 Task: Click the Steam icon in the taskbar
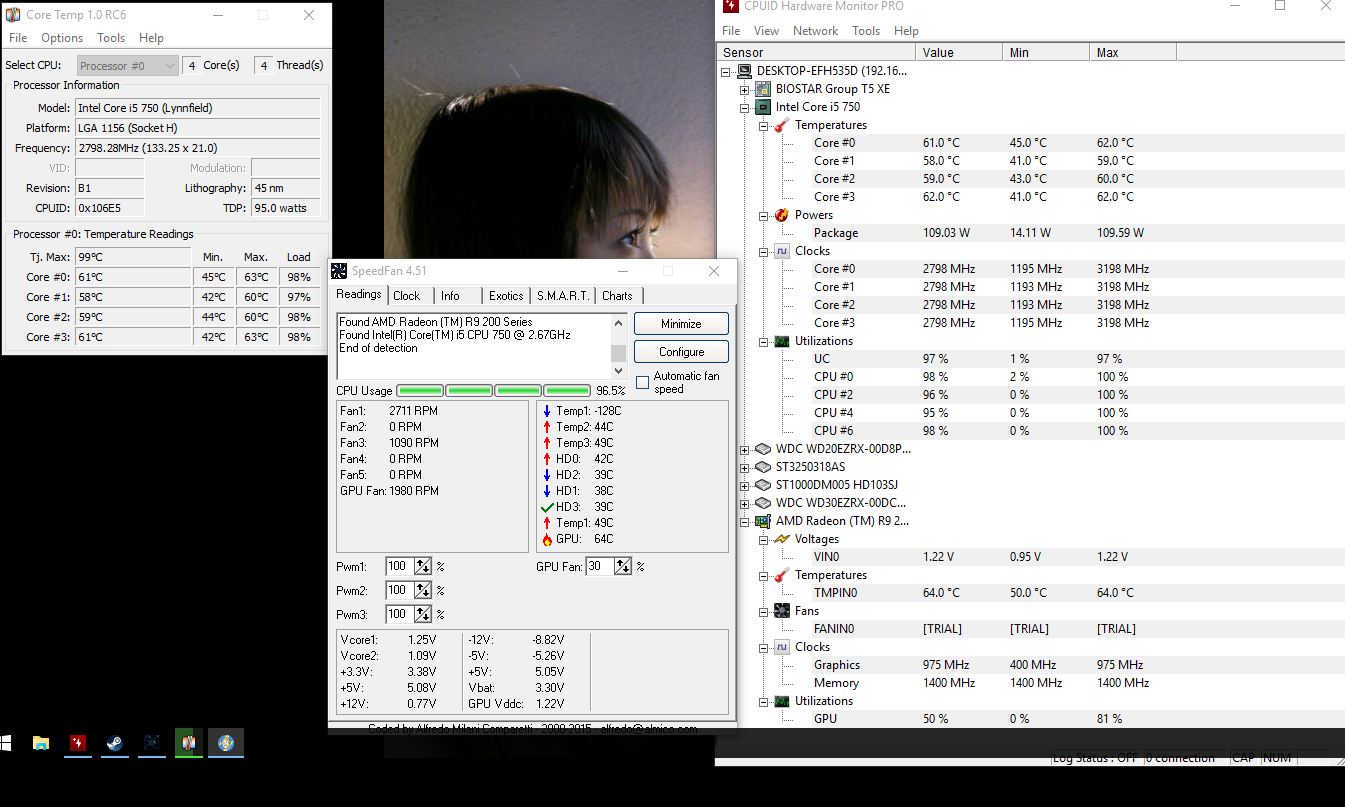[115, 743]
